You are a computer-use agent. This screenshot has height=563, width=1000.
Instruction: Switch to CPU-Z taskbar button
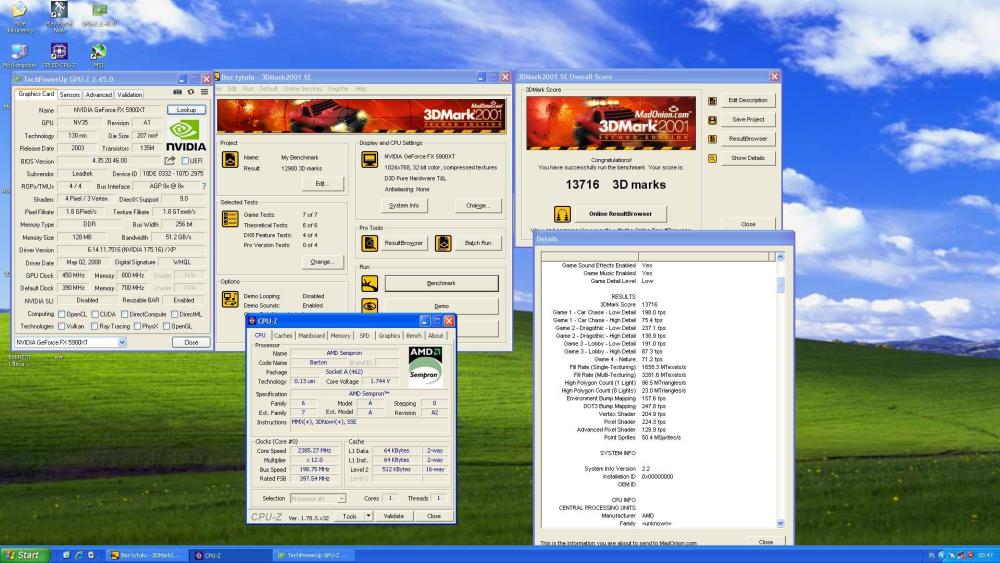click(x=231, y=555)
